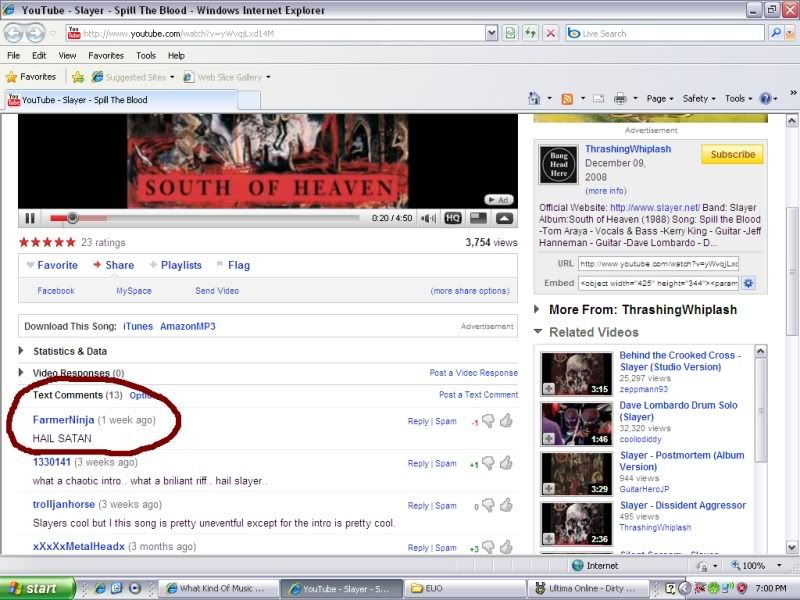Open the File menu
Screen dimensions: 800x600
coord(14,56)
